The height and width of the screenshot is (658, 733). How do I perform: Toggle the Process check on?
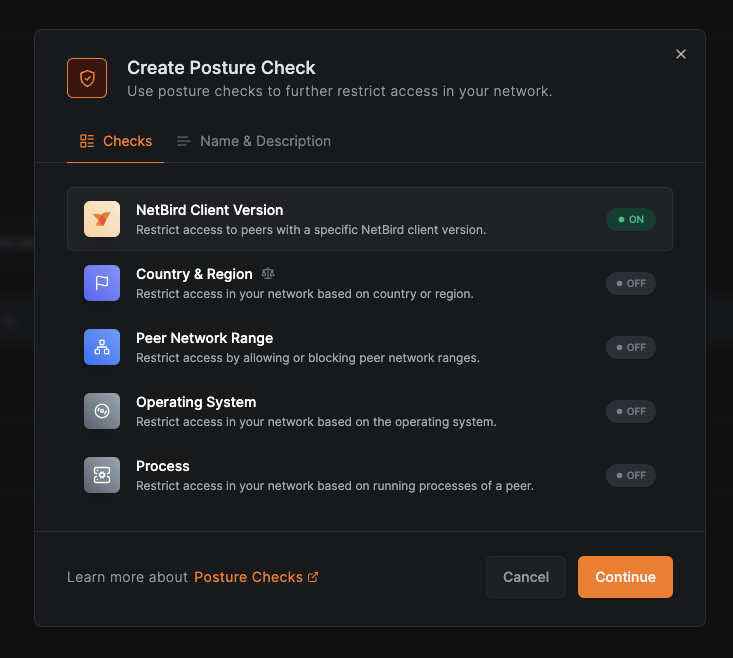click(630, 475)
